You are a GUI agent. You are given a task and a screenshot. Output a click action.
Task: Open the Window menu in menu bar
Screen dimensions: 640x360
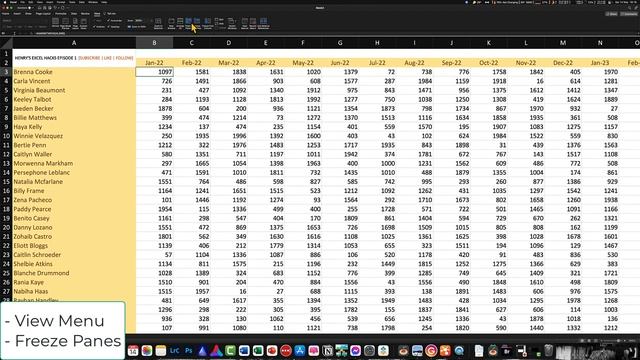click(x=93, y=2)
